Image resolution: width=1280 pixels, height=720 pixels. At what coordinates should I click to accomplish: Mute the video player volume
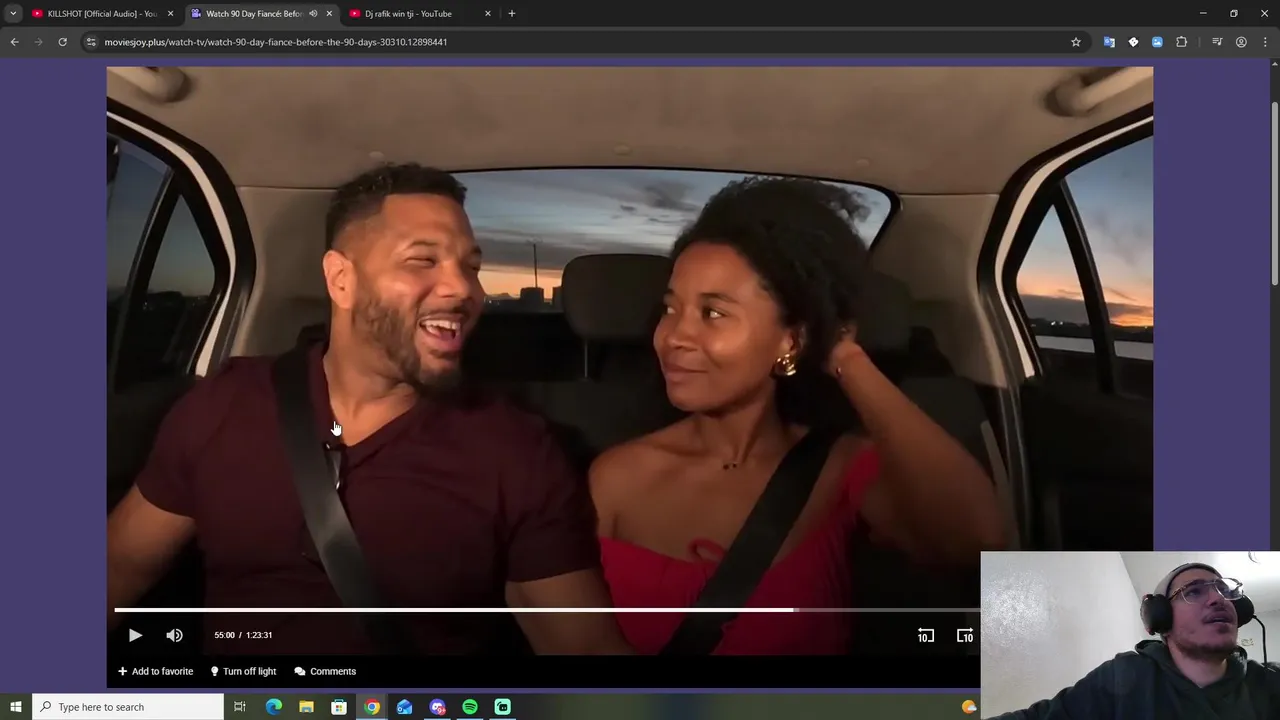pos(174,635)
